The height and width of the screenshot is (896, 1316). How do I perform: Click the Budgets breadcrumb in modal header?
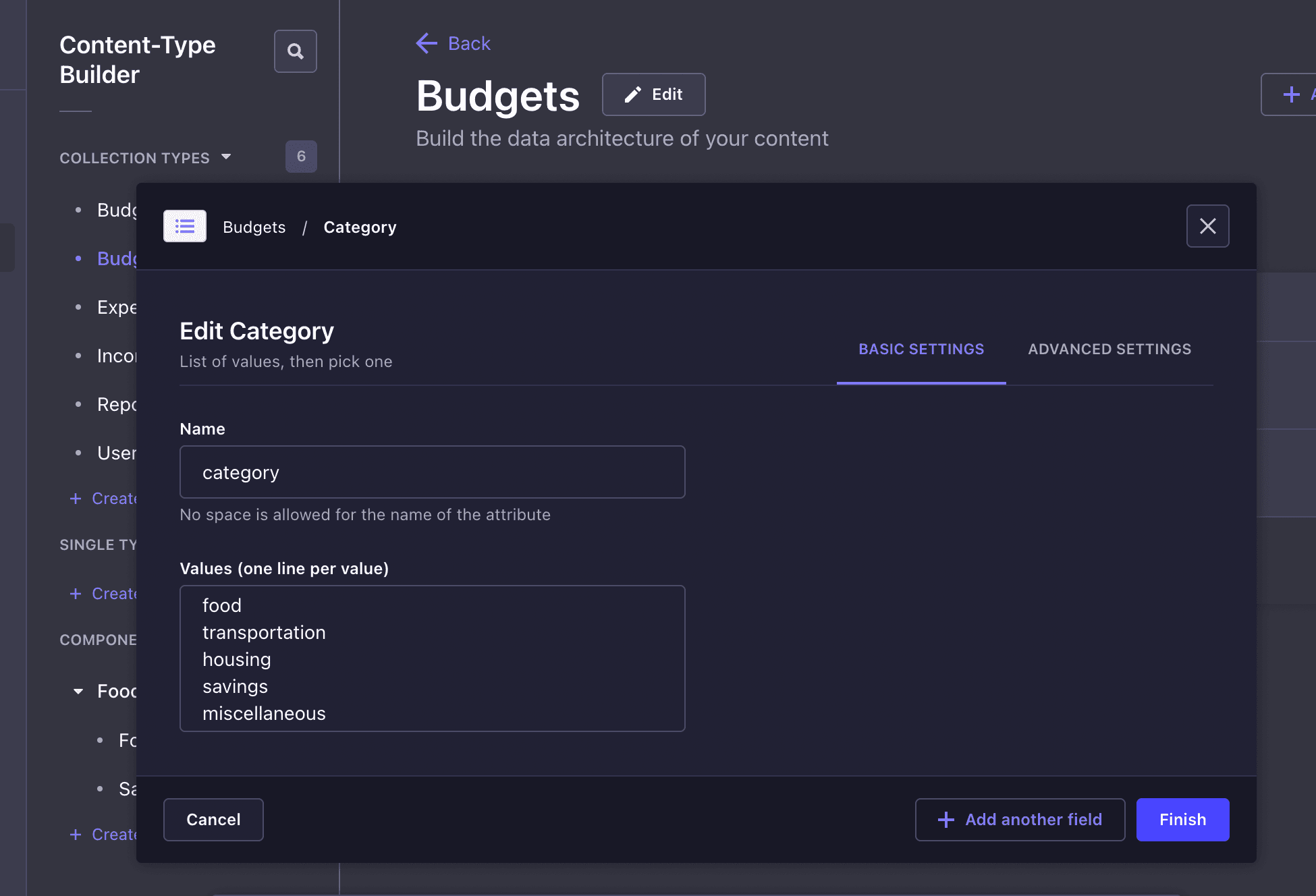click(x=254, y=227)
